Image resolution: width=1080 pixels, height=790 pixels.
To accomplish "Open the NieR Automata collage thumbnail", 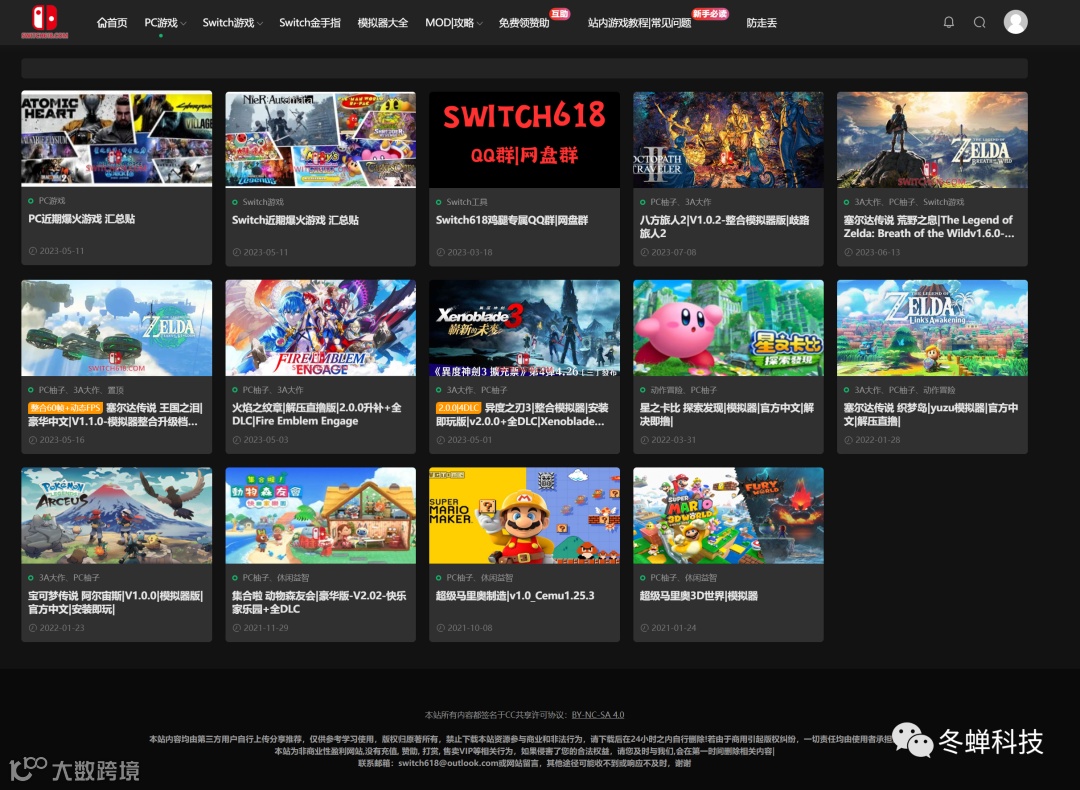I will [320, 139].
